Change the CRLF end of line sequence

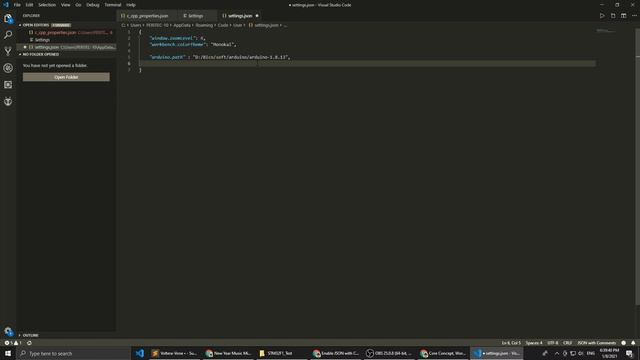[567, 343]
